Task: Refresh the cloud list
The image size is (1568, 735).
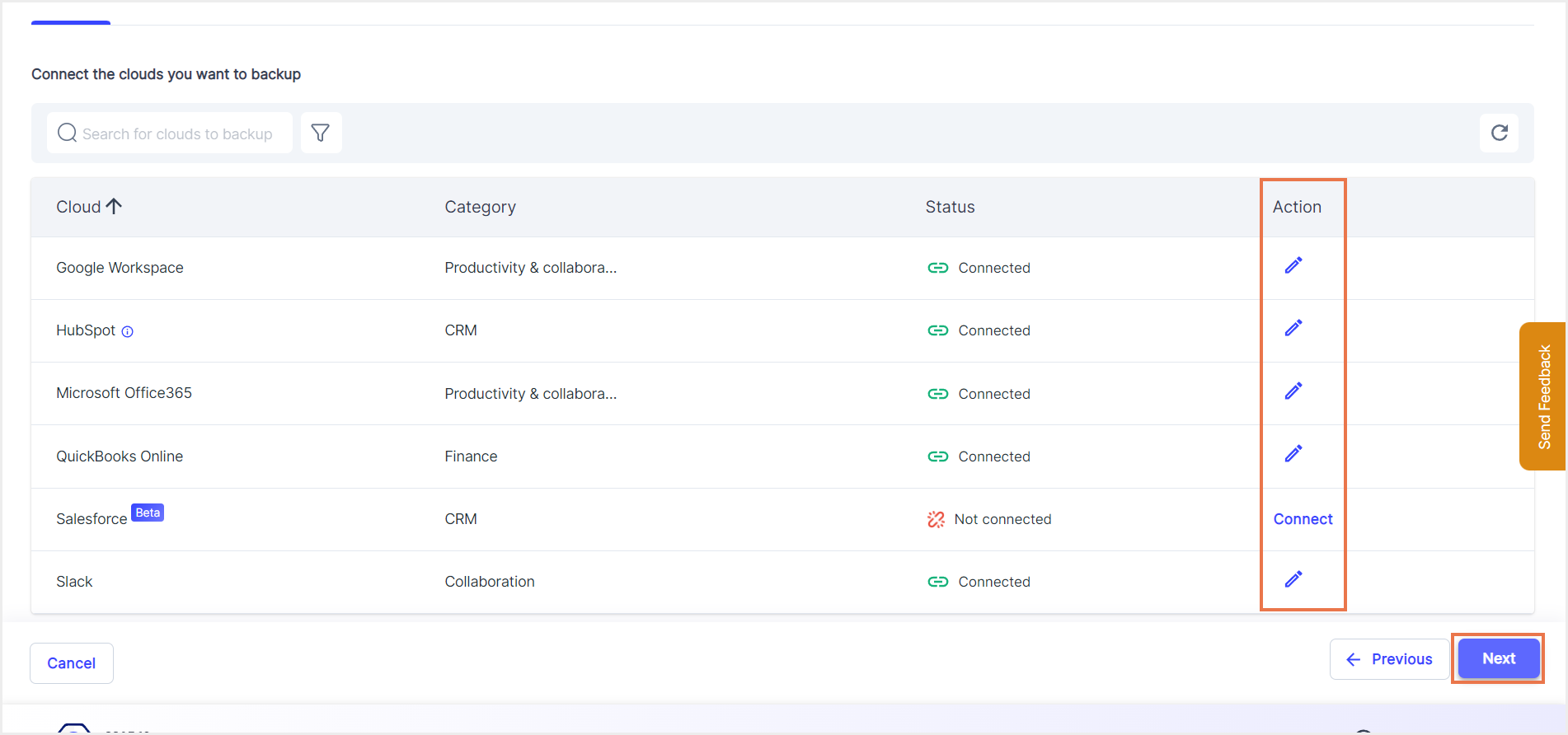Action: [1499, 133]
